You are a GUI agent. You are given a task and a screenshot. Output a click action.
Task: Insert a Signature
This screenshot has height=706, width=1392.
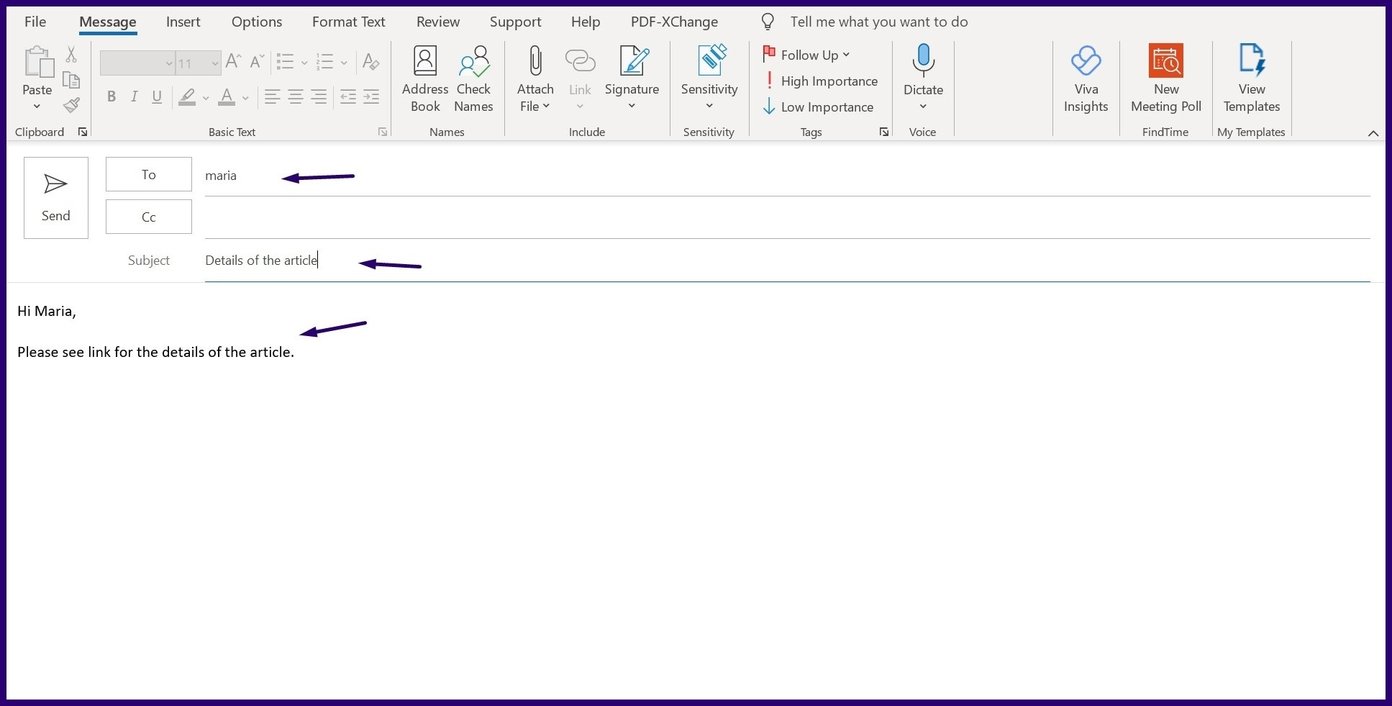click(x=631, y=78)
